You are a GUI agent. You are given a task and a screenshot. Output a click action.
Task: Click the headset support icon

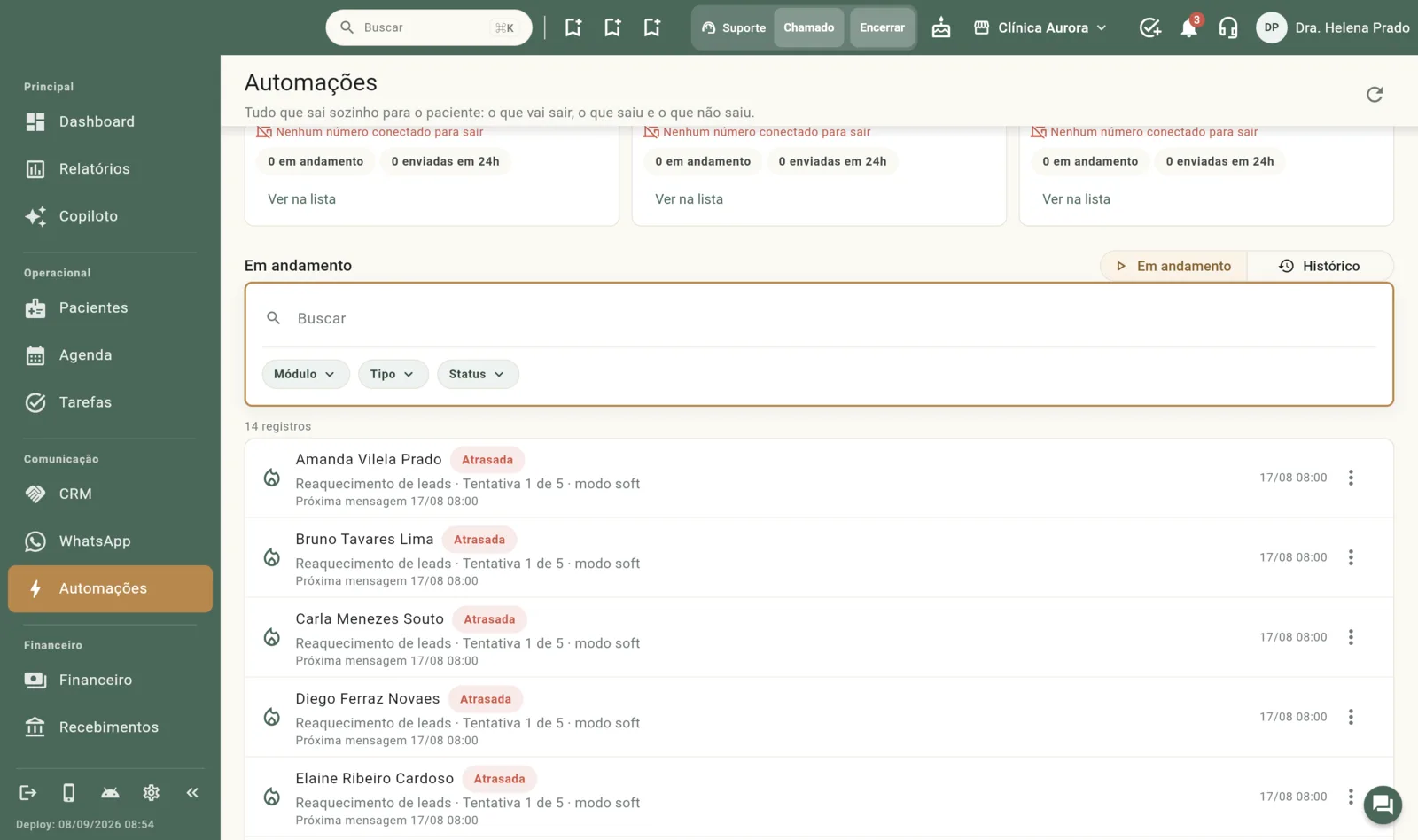pos(1228,27)
